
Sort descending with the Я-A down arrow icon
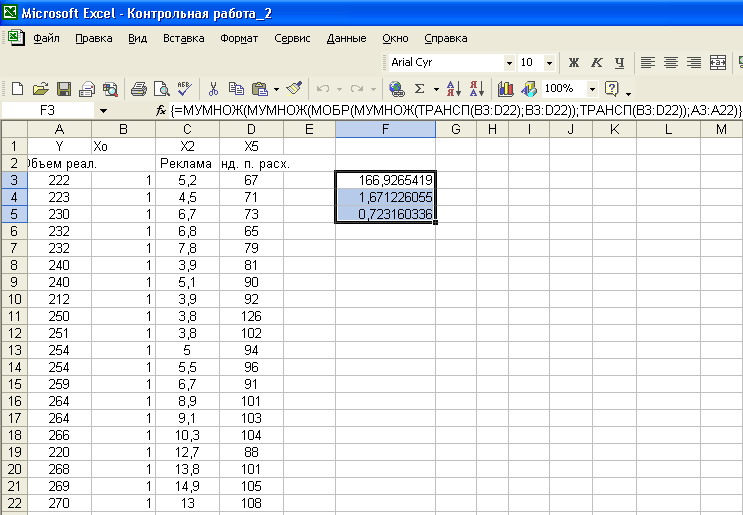point(477,89)
